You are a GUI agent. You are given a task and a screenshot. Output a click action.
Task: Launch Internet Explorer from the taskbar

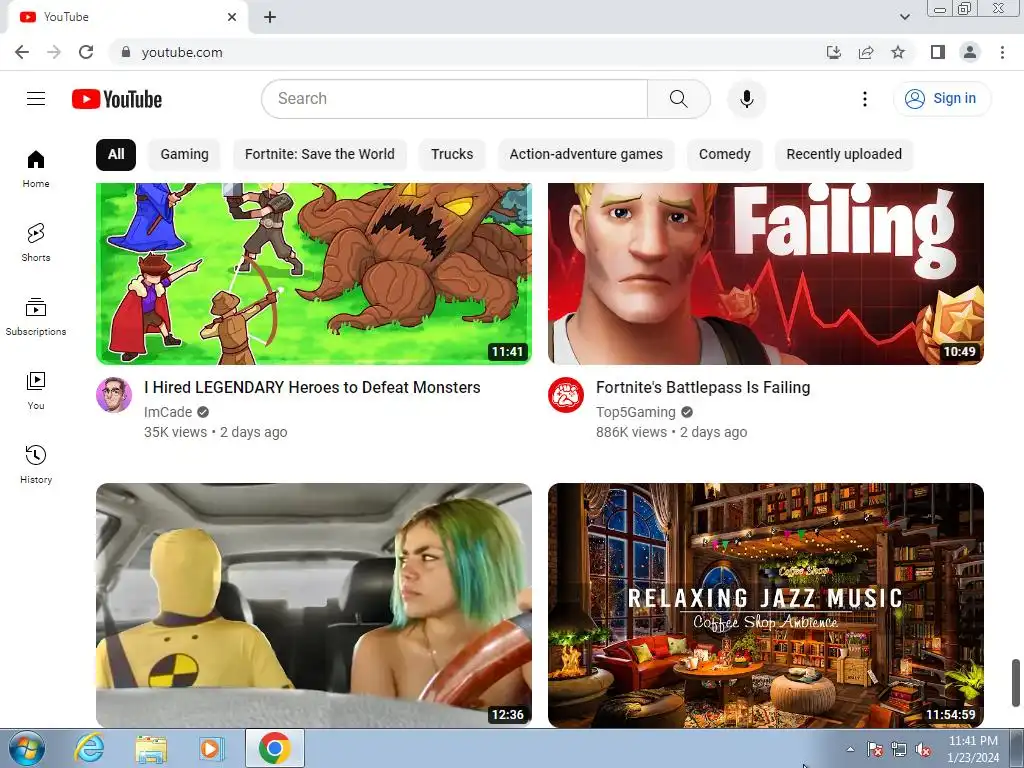point(89,748)
